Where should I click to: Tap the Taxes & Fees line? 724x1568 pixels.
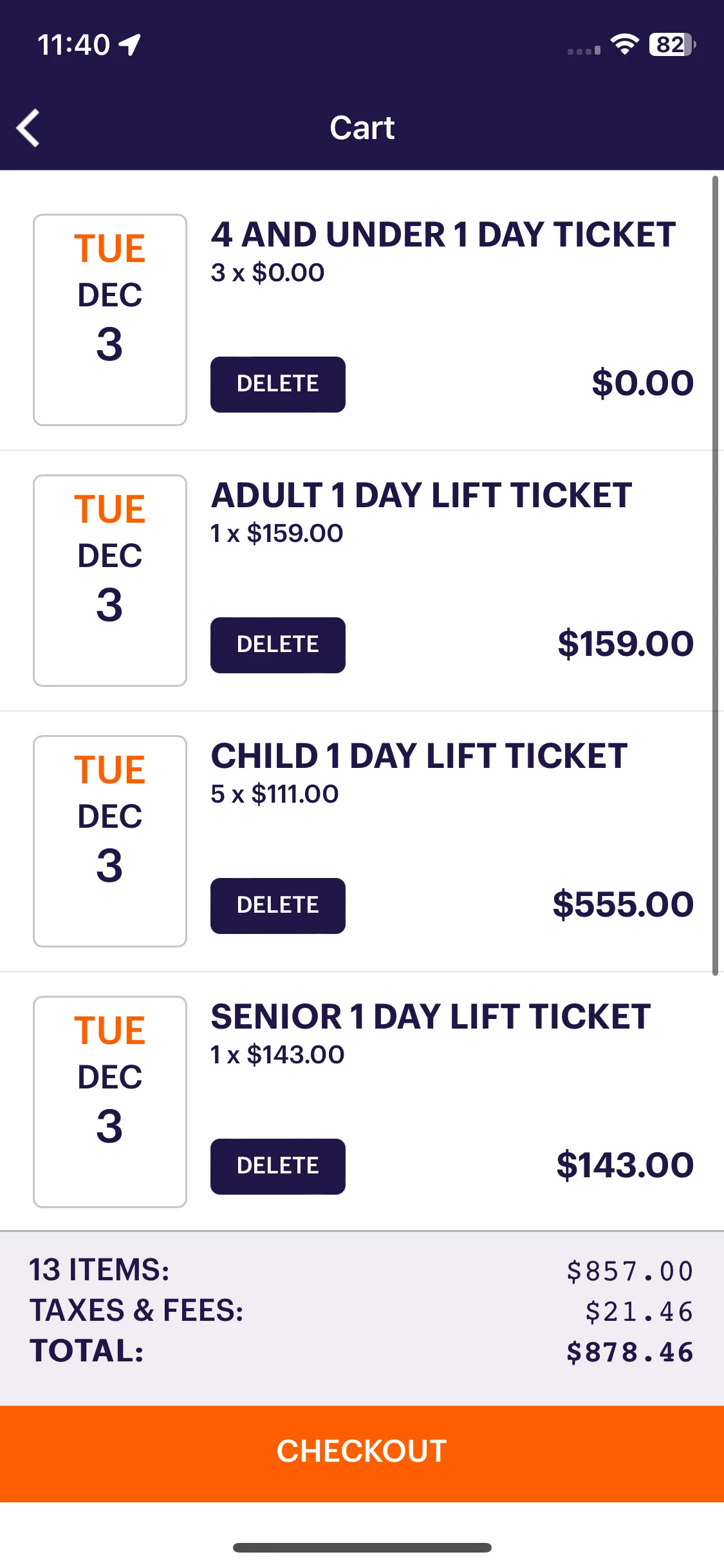(x=362, y=1311)
